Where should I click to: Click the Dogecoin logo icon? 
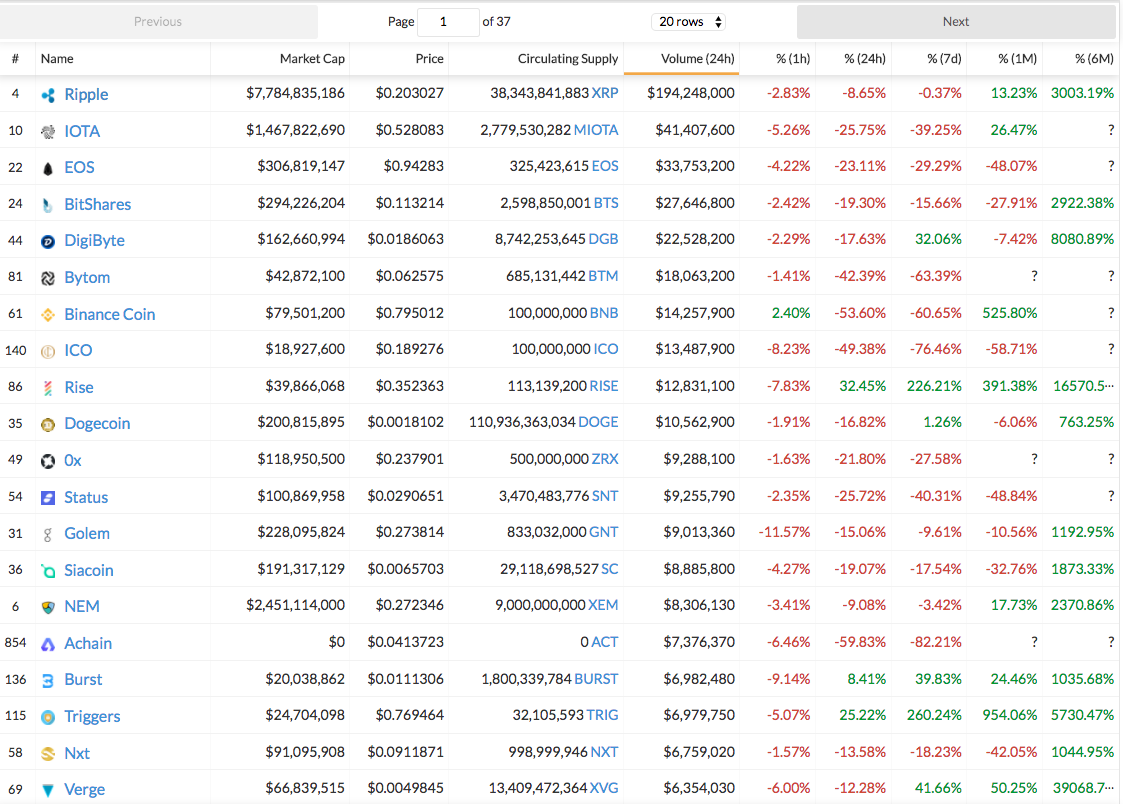click(48, 425)
